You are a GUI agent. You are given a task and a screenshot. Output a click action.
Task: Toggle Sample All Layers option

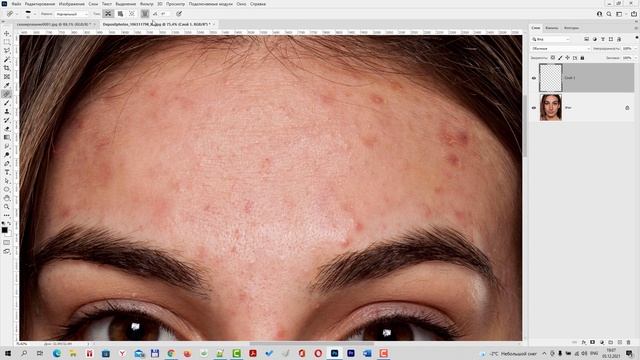click(145, 14)
